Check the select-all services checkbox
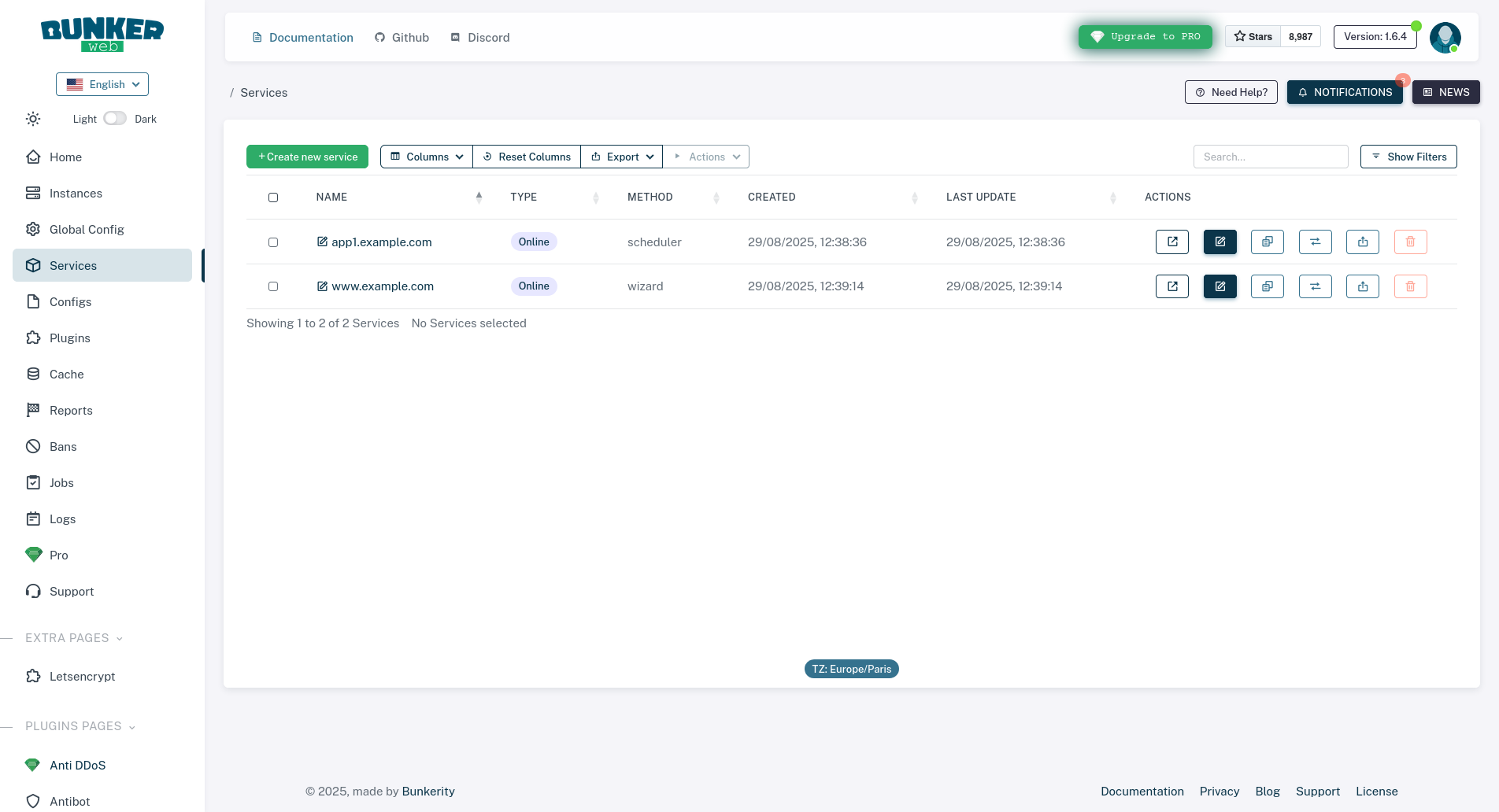The image size is (1499, 812). pos(273,197)
